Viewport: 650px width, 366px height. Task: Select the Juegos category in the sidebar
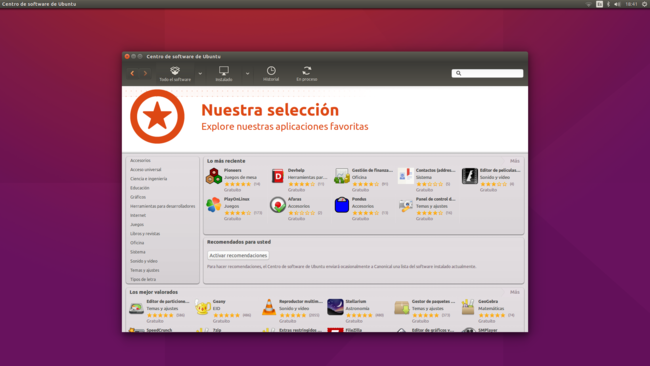coord(137,224)
